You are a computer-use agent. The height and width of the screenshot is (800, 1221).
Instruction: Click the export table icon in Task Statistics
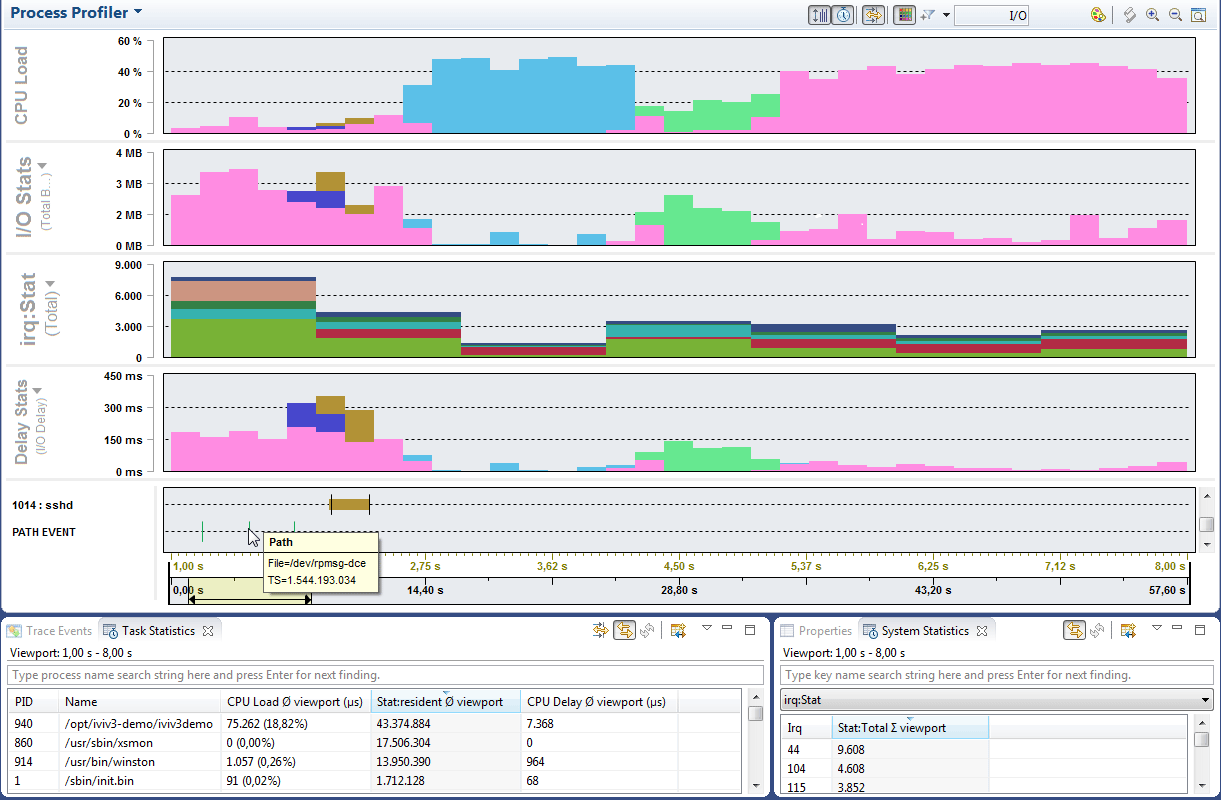pos(678,630)
